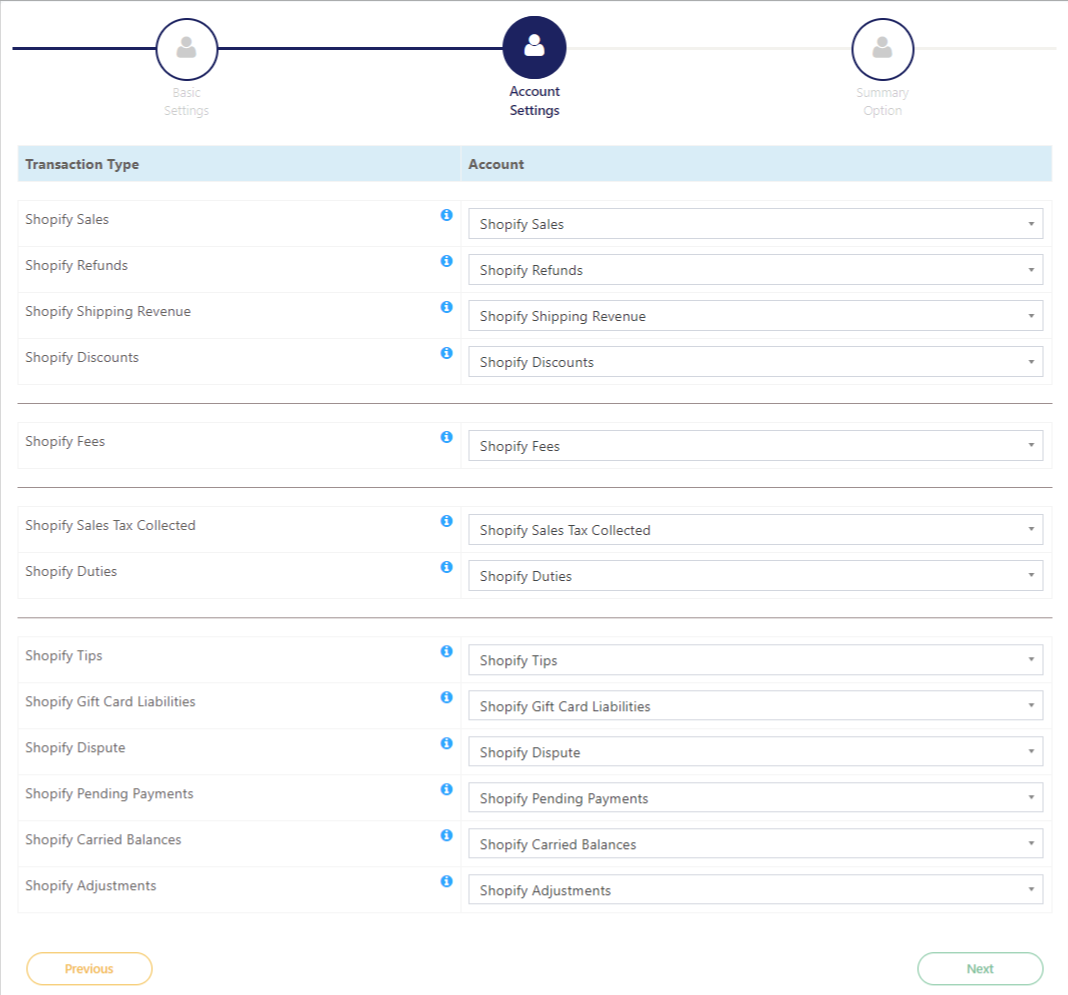Go to the Basic Settings step circle

tap(187, 49)
